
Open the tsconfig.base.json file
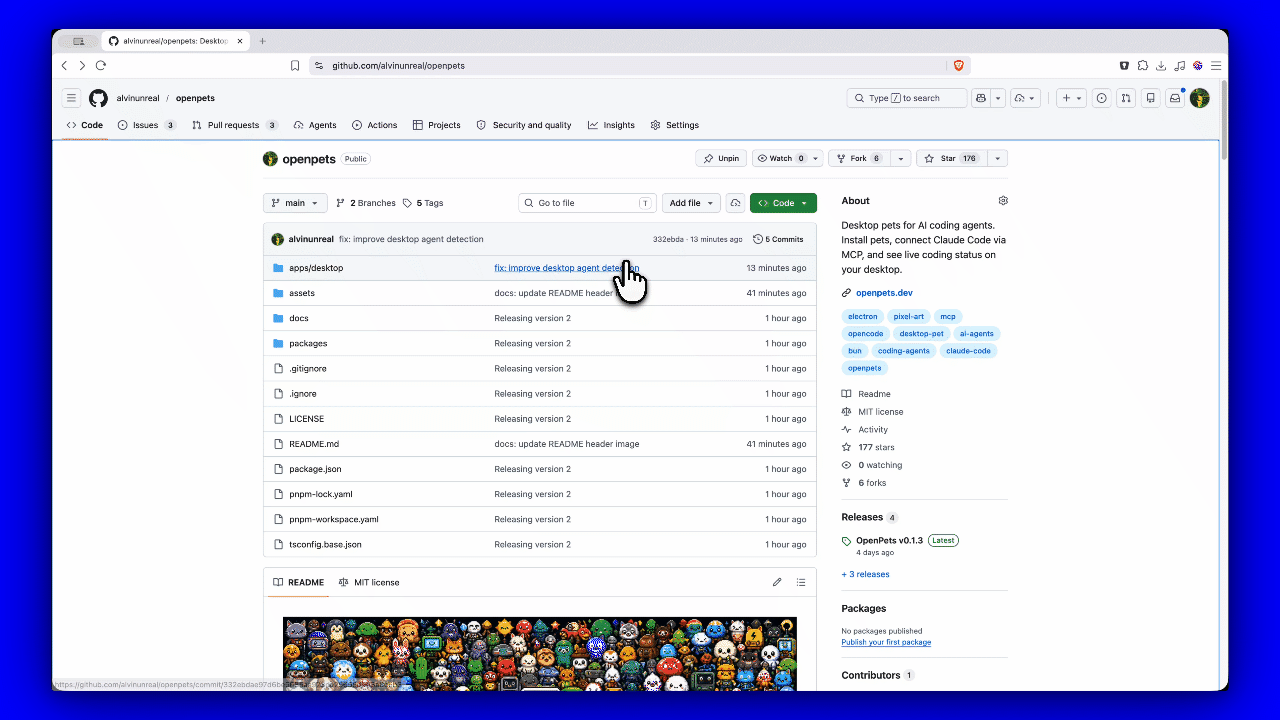(325, 544)
